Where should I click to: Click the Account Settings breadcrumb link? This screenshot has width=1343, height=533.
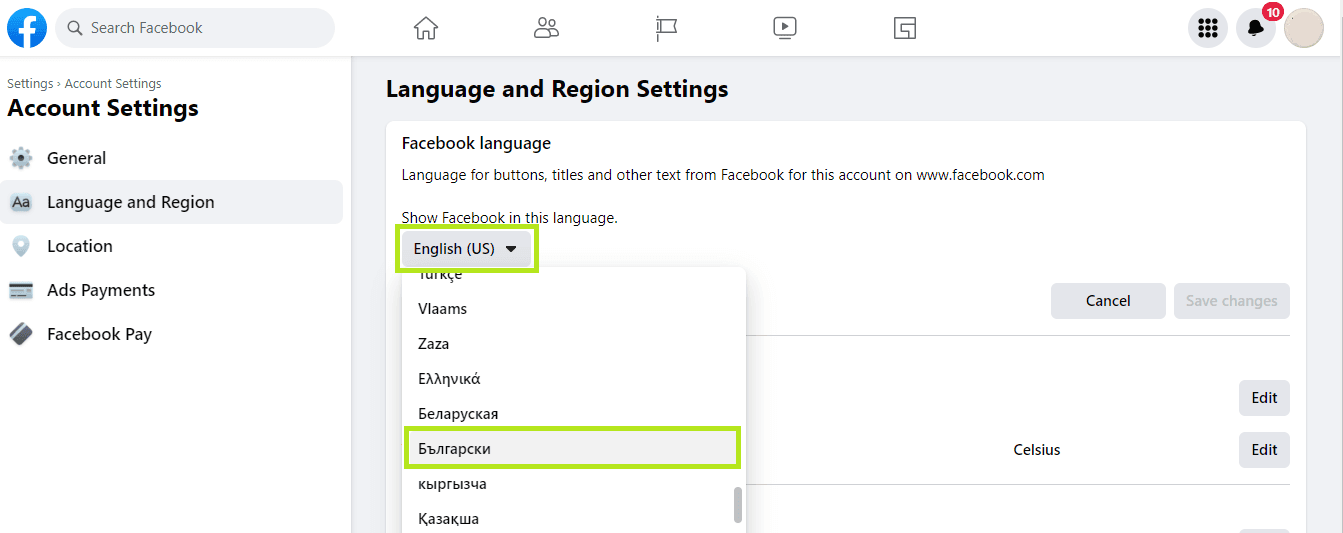coord(113,84)
